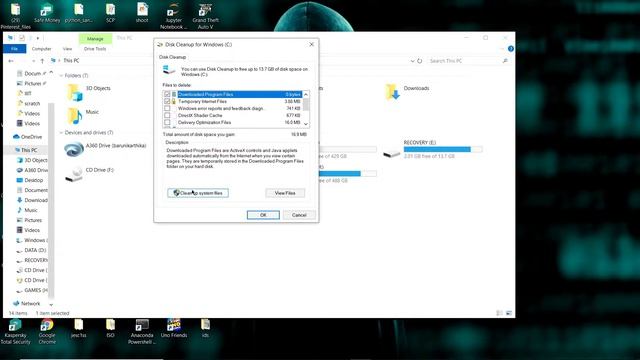
Task: Click Clean up system files button
Action: pyautogui.click(x=198, y=193)
